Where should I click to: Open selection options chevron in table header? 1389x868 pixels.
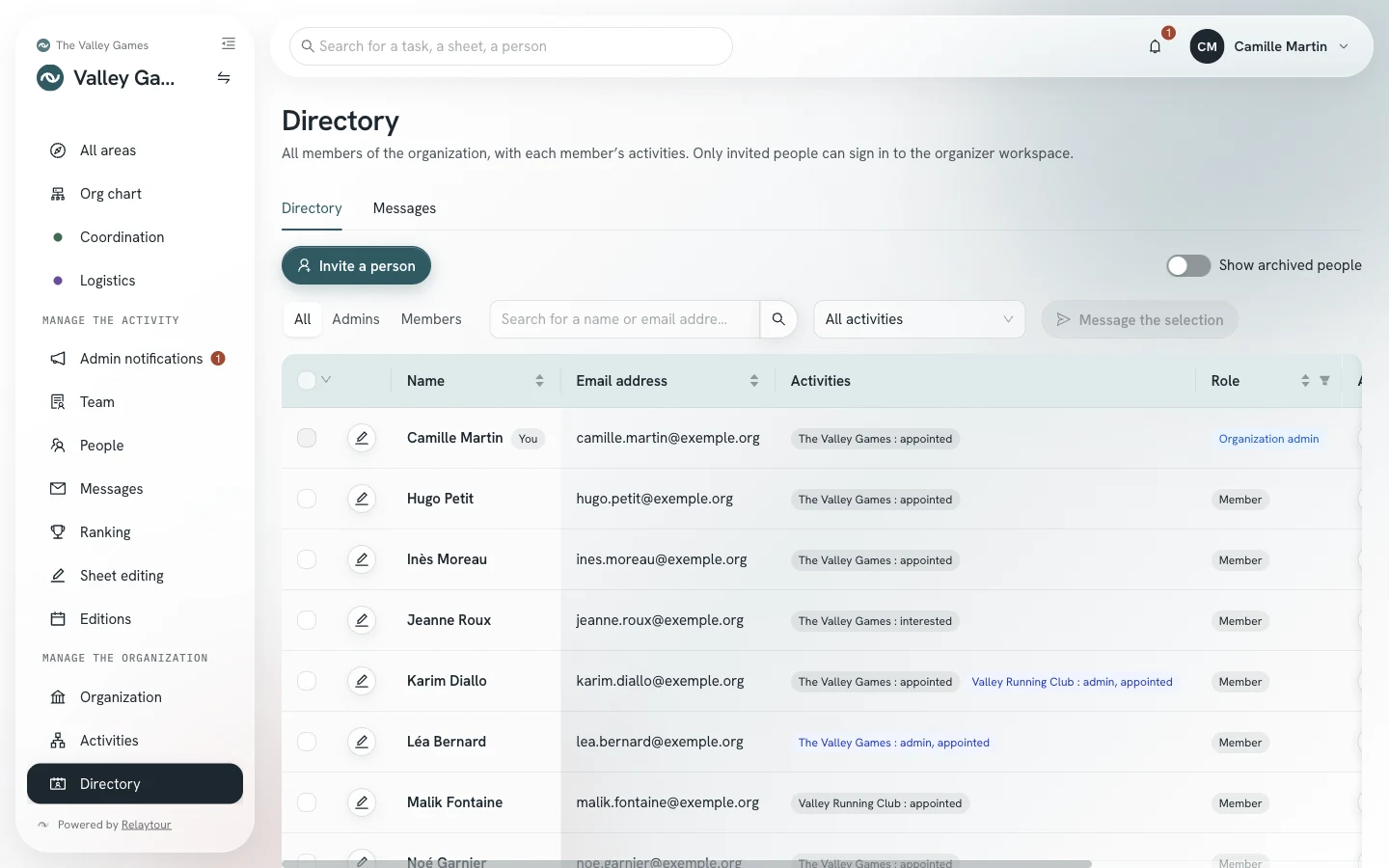click(326, 380)
